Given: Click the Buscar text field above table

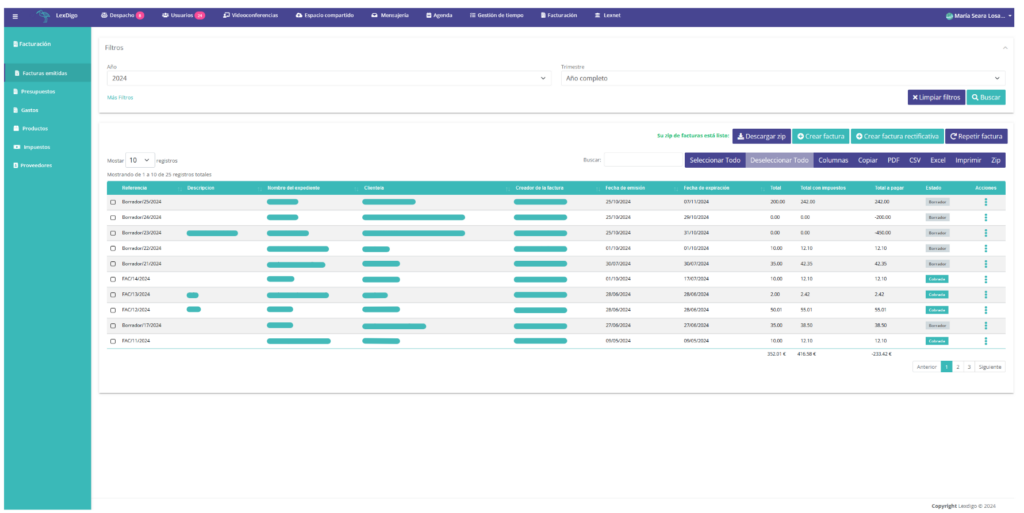Looking at the screenshot, I should 640,160.
